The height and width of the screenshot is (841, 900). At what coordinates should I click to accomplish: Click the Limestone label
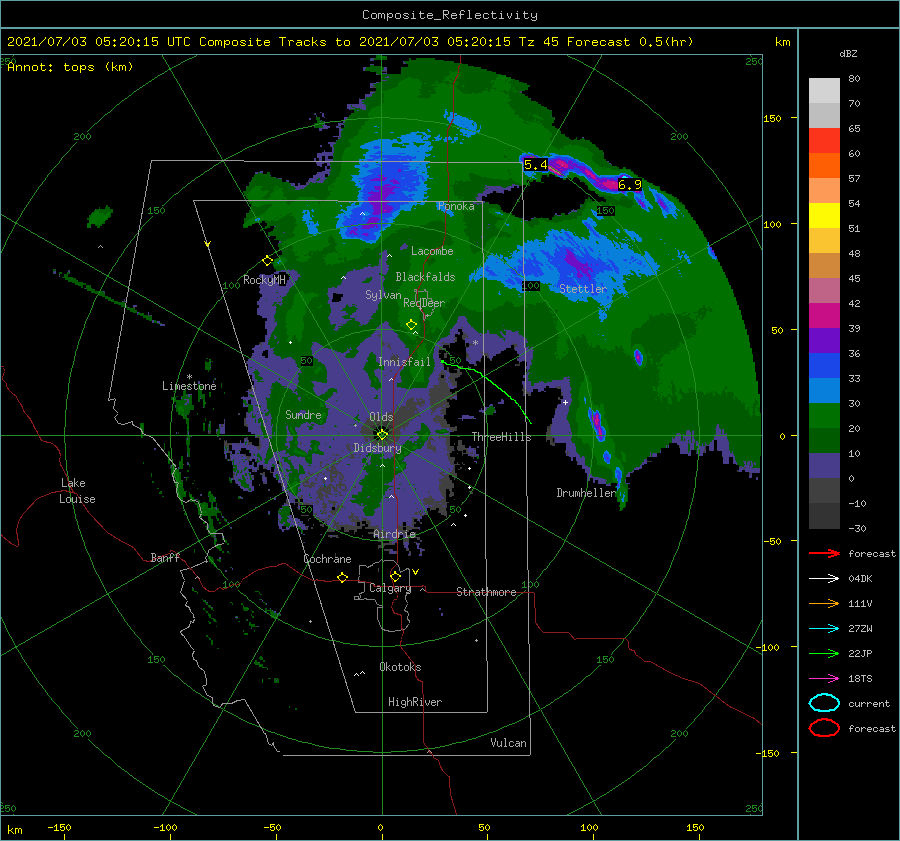point(189,386)
